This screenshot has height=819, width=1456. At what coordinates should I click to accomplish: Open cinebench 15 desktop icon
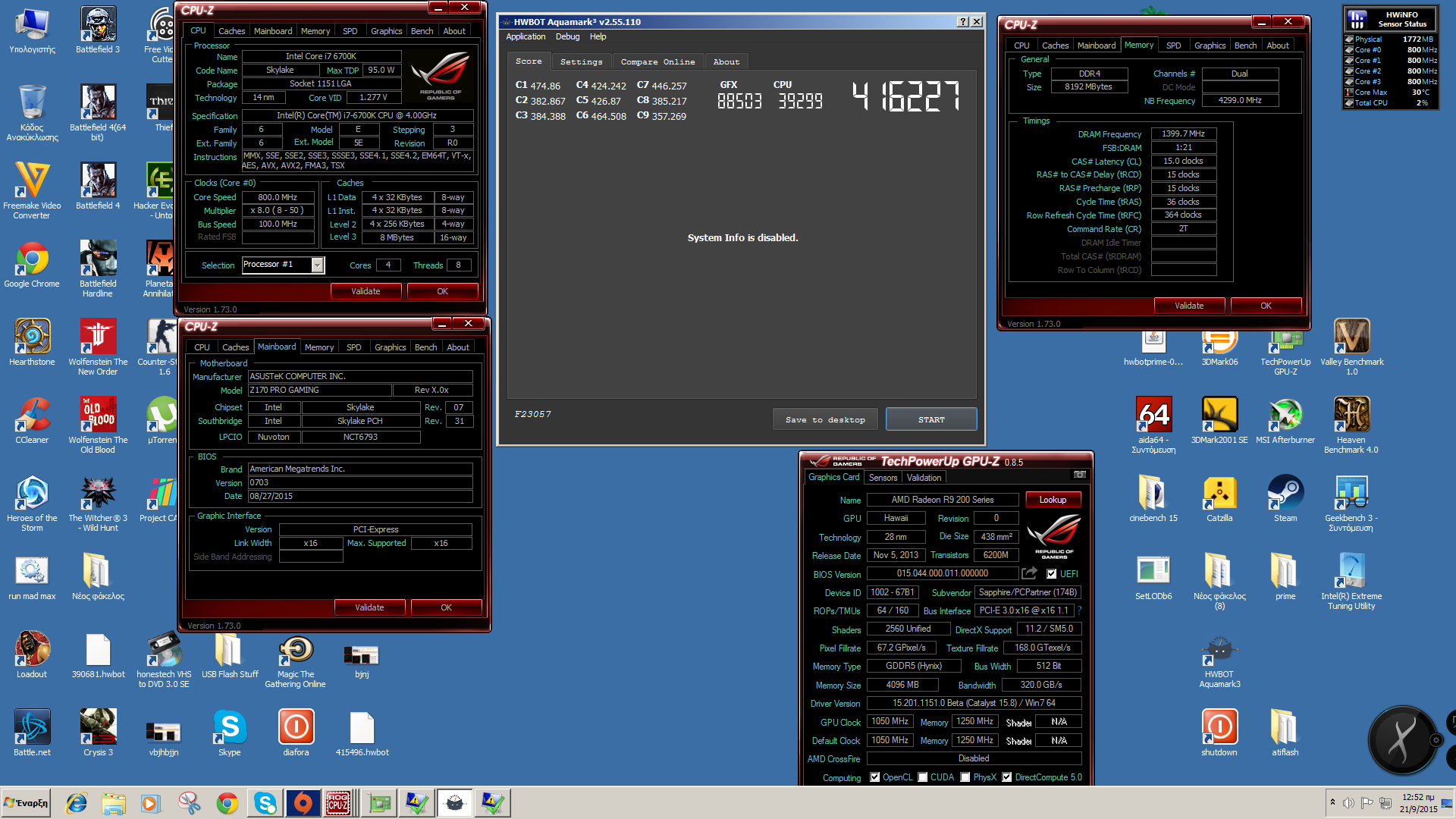[x=1153, y=499]
